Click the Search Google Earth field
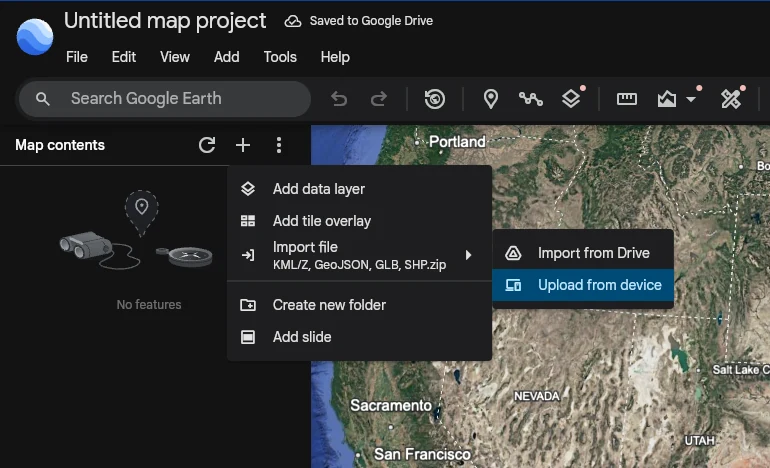Viewport: 770px width, 468px height. tap(165, 99)
